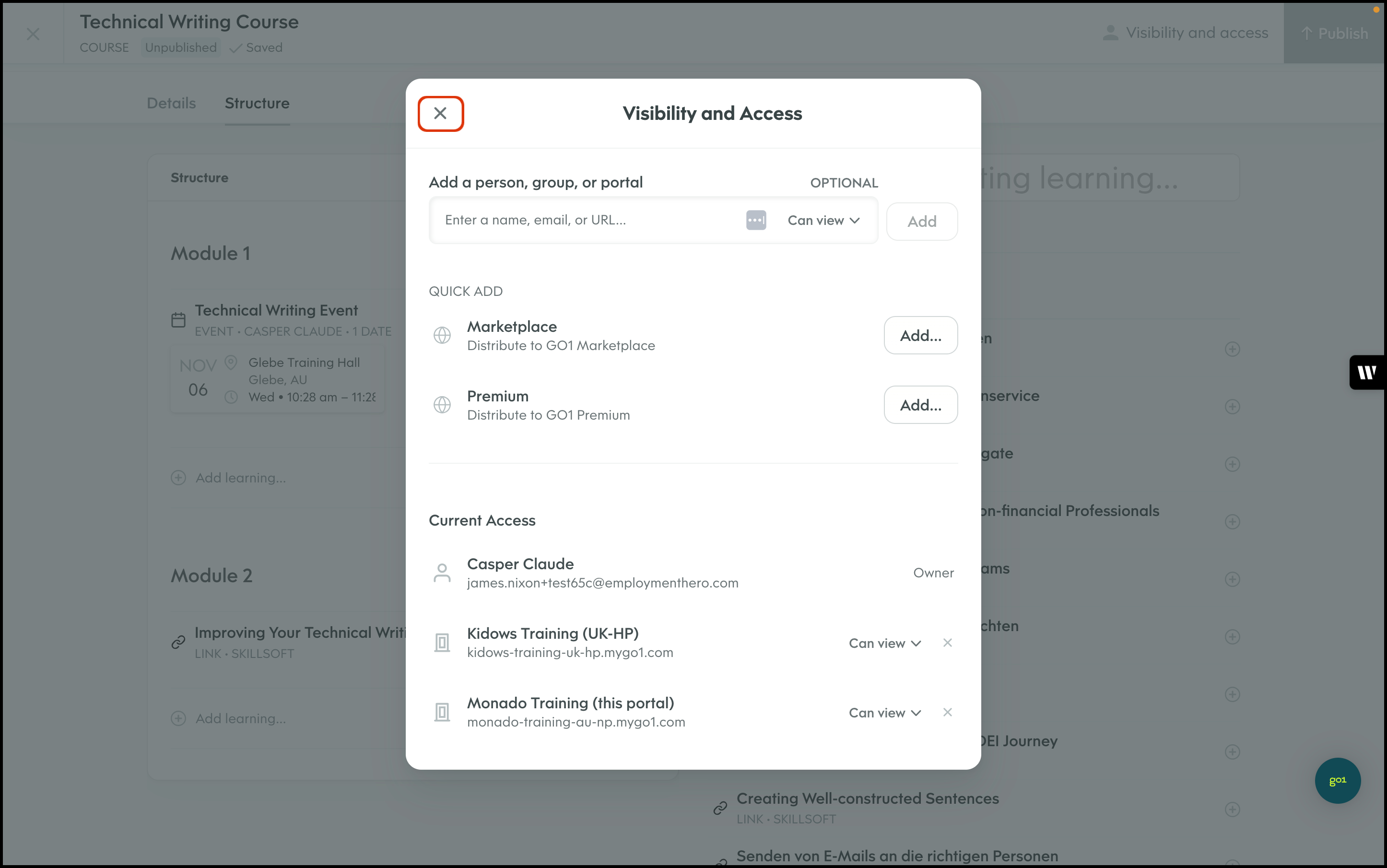Screen dimensions: 1387x868
Task: Click Add button for Marketplace
Action: coord(920,335)
